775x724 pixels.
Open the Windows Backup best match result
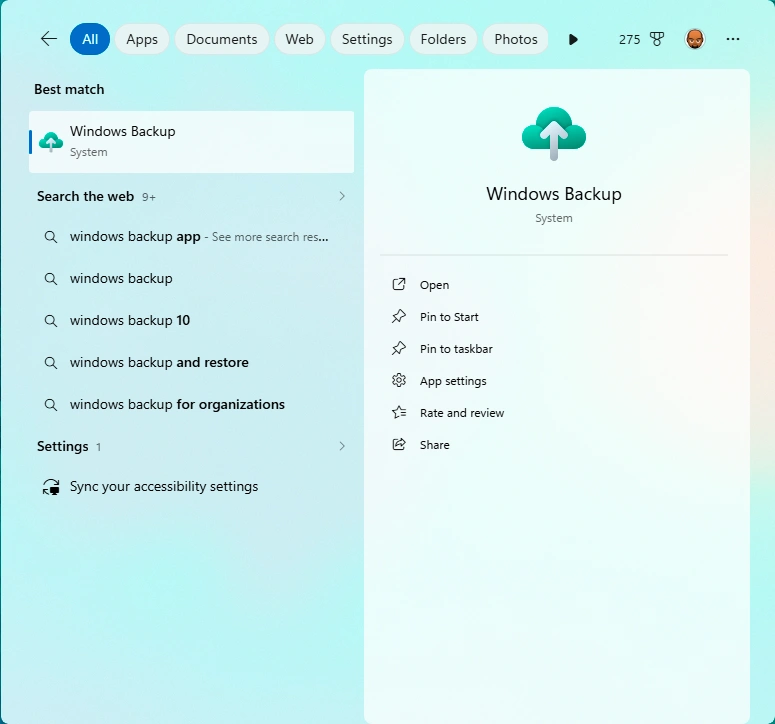click(x=191, y=142)
